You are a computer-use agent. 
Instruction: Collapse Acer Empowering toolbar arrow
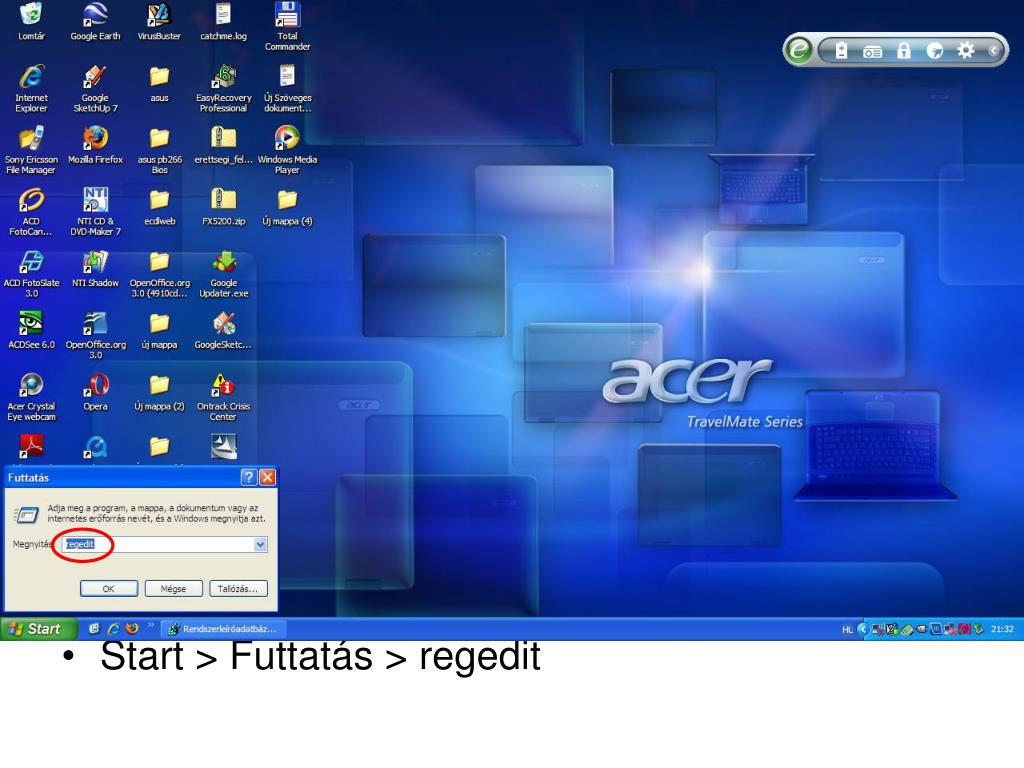(993, 50)
